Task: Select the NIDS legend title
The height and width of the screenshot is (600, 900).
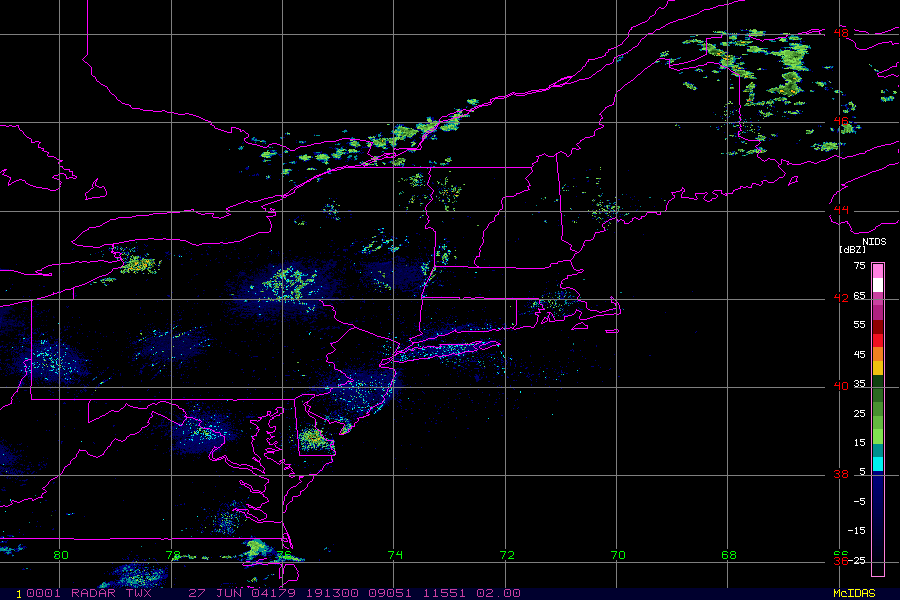Action: (874, 242)
